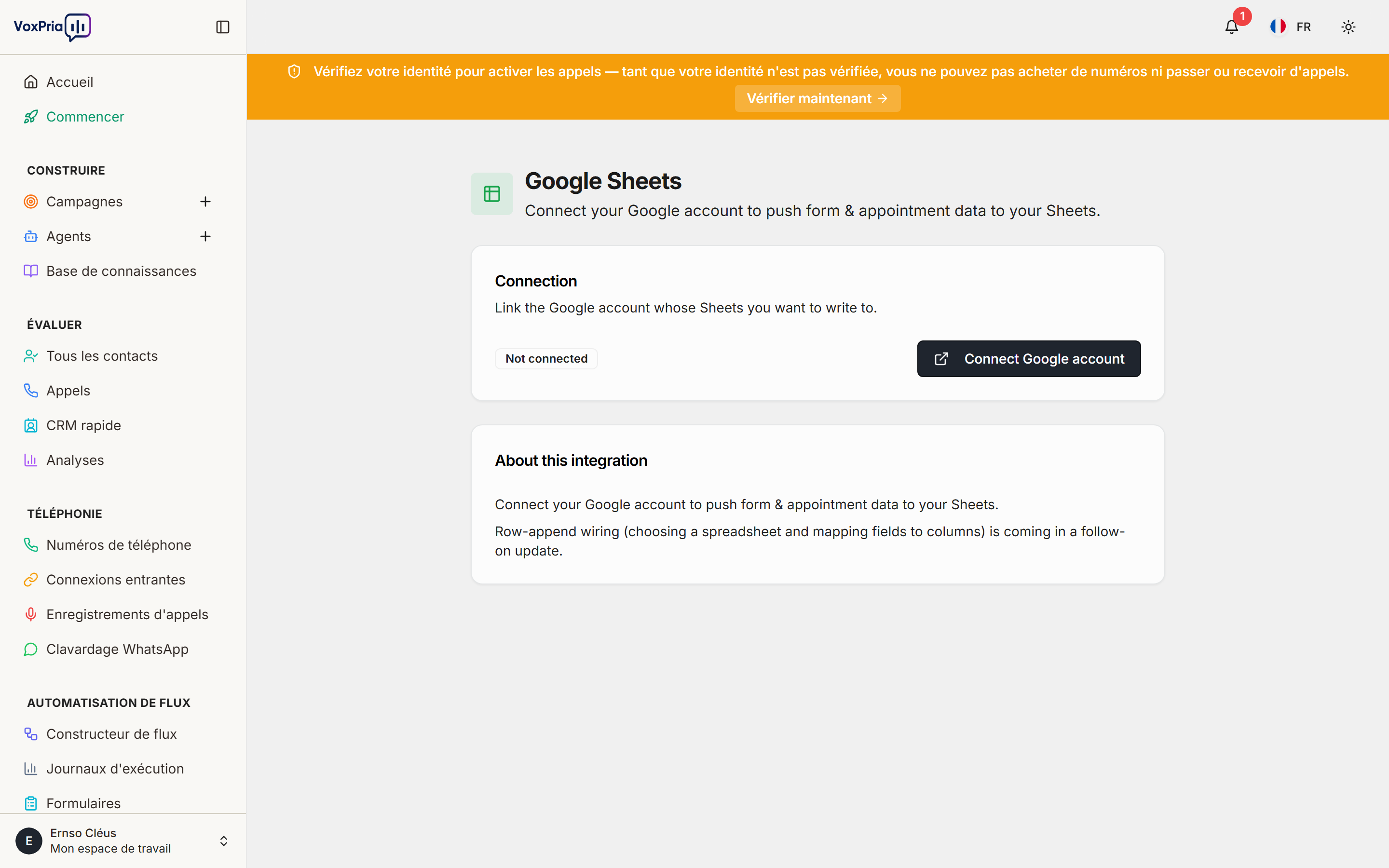Image resolution: width=1389 pixels, height=868 pixels.
Task: Click the Not connected status badge
Action: click(546, 359)
